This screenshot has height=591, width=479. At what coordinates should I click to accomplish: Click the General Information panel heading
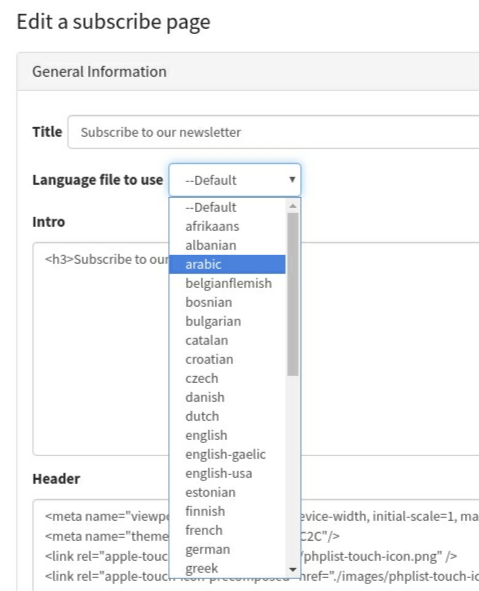point(99,72)
